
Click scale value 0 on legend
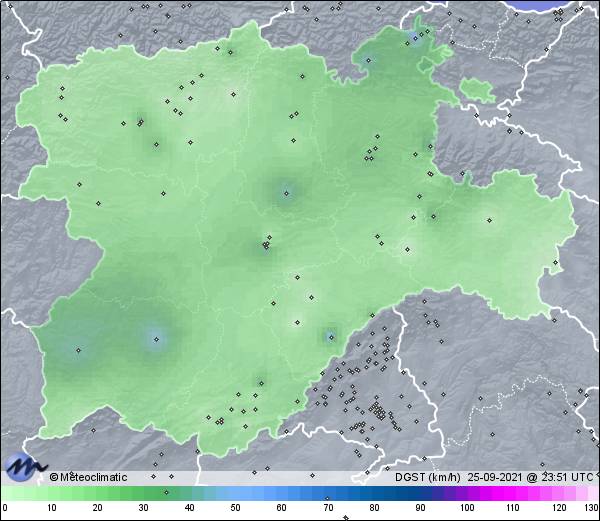tap(5, 508)
